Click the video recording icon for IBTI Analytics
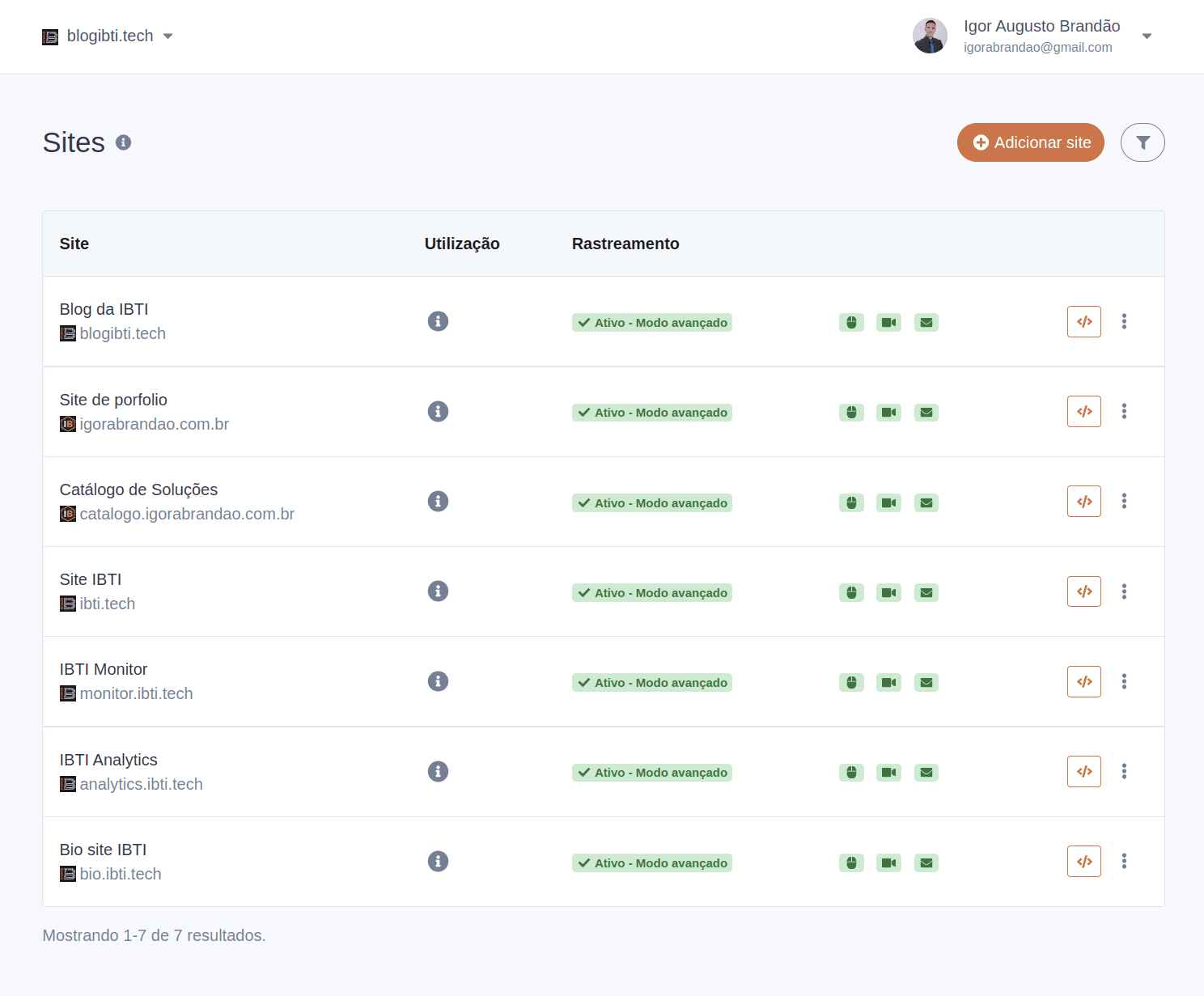The height and width of the screenshot is (996, 1204). tap(888, 772)
